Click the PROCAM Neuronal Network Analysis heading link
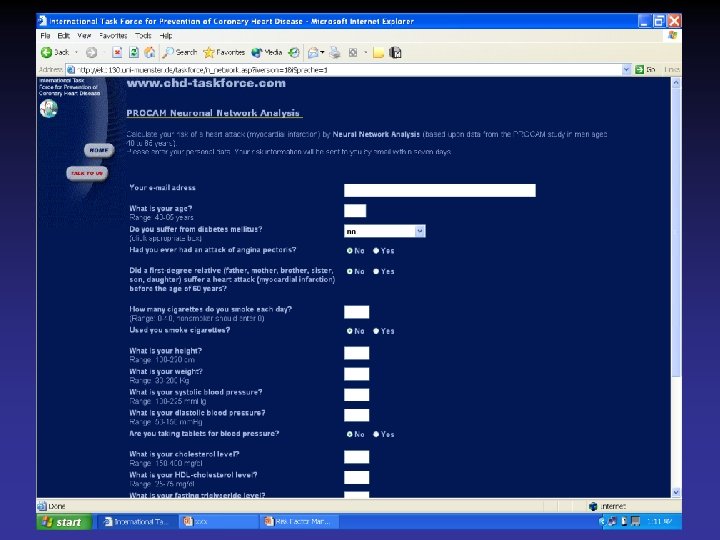720x540 pixels. [214, 113]
